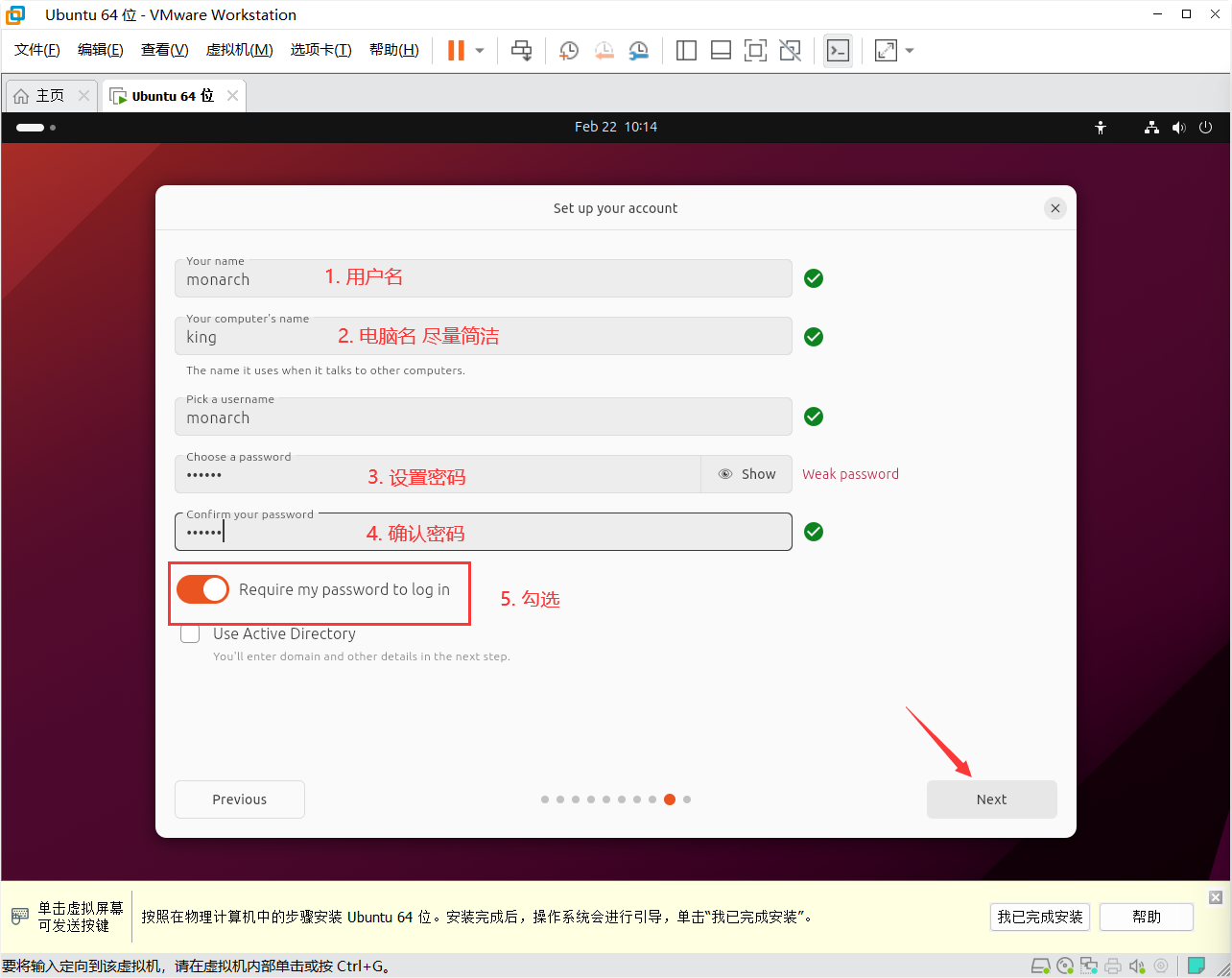Click the 我已完成安装 button

tap(1040, 917)
